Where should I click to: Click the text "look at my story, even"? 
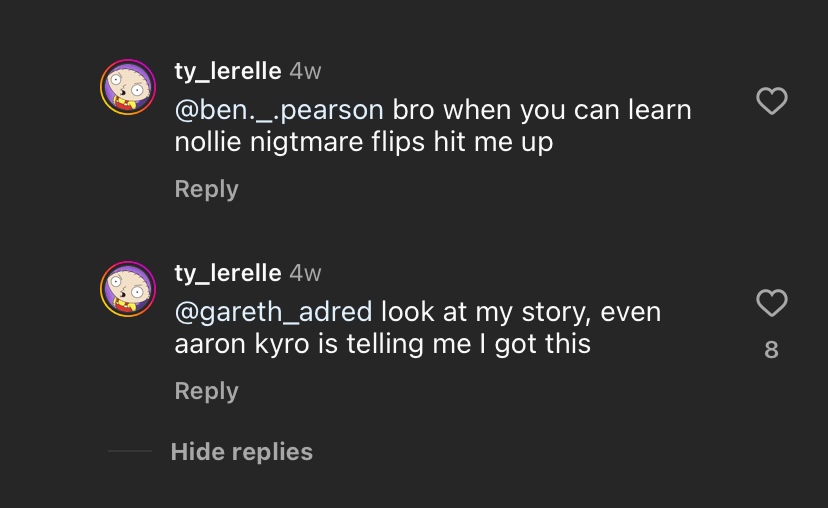tap(521, 312)
